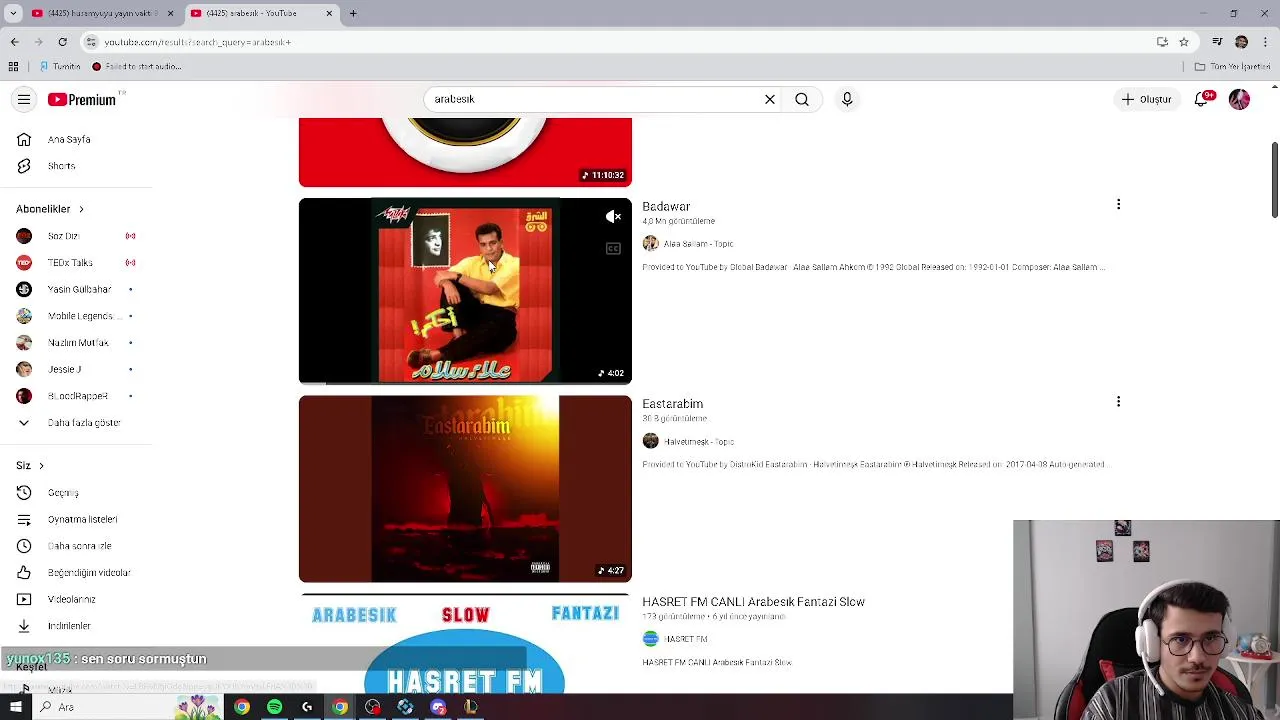The height and width of the screenshot is (720, 1280).
Task: Open the Alaa Sallam - Topic channel
Action: coord(698,244)
